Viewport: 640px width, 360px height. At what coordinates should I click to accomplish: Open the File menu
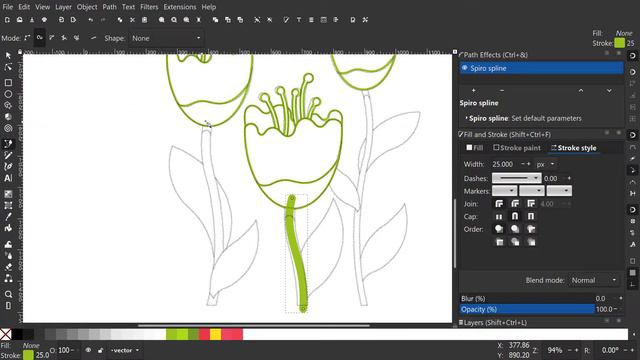7,7
